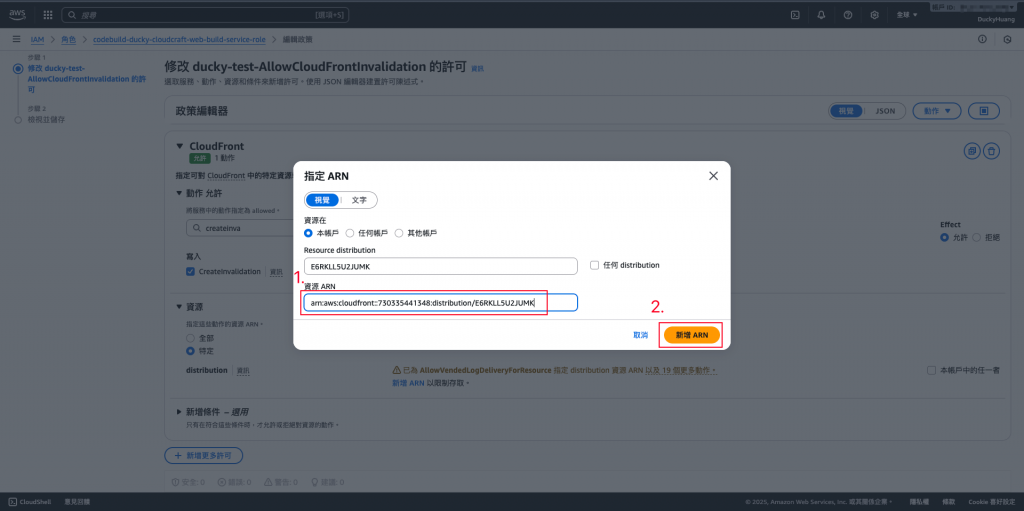Click the 新增 ARN orange button
Viewport: 1024px width, 511px height.
coord(692,335)
